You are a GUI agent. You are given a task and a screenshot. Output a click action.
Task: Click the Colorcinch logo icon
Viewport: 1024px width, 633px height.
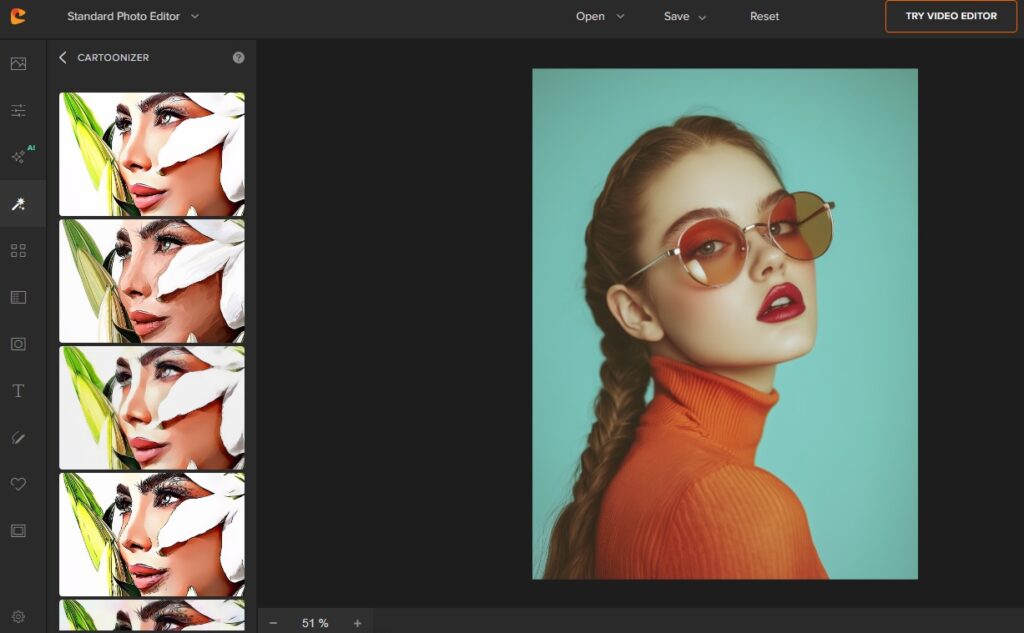click(x=18, y=16)
